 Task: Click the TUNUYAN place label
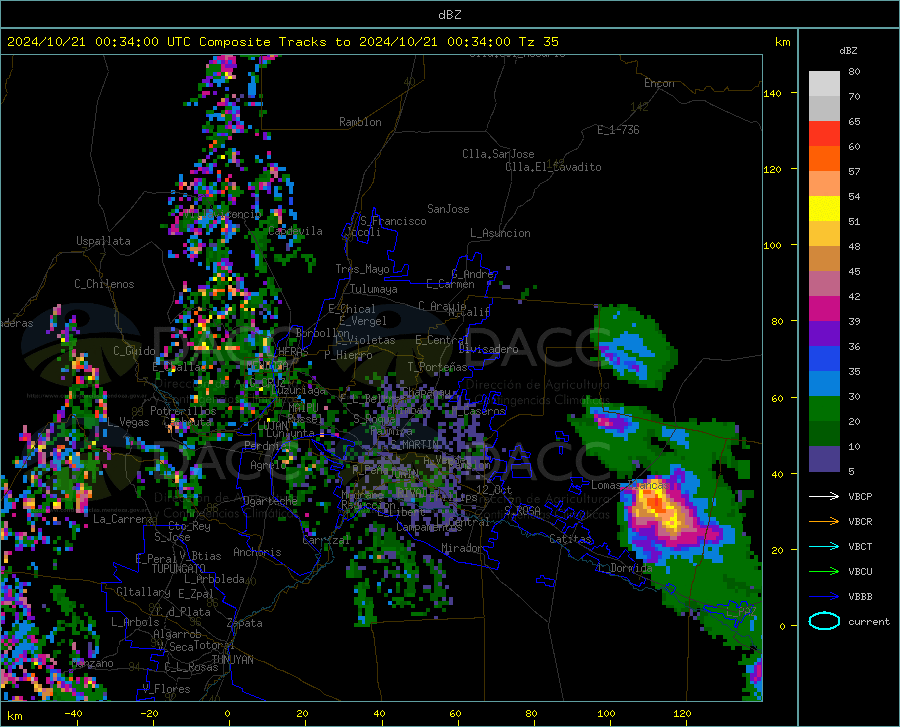pos(232,660)
